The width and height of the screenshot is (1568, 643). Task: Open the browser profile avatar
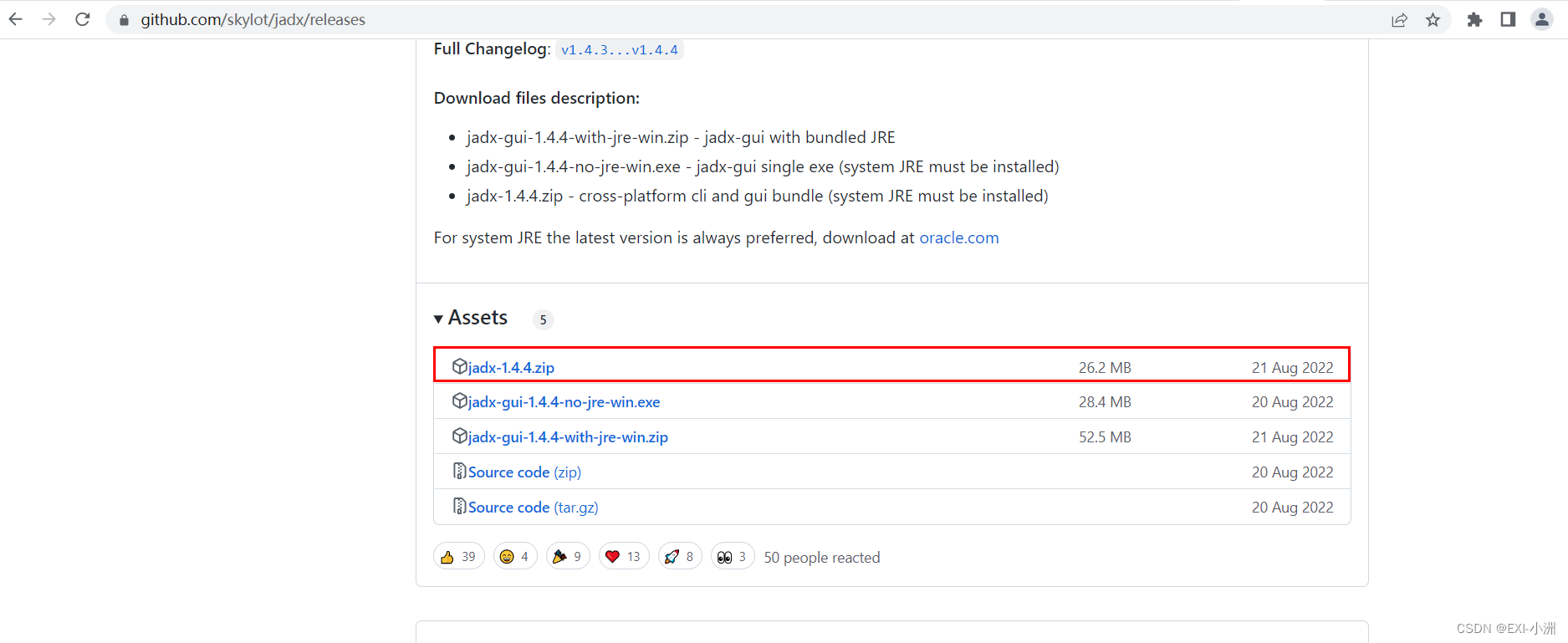[x=1541, y=19]
